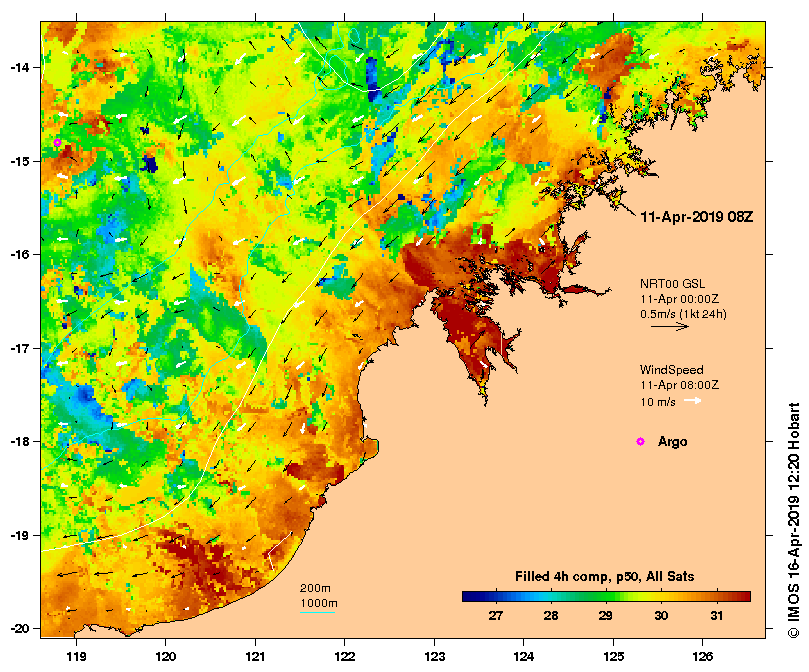Click the latitude label -17
This screenshot has width=809, height=672.
click(x=20, y=348)
